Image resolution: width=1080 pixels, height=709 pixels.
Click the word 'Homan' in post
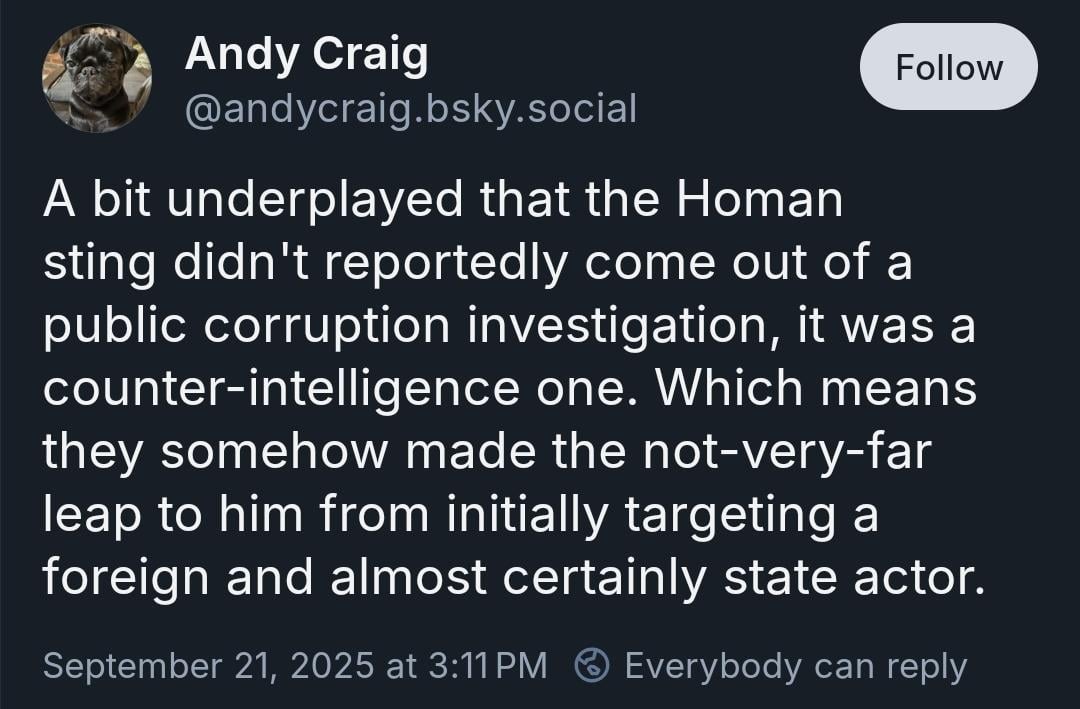point(759,199)
